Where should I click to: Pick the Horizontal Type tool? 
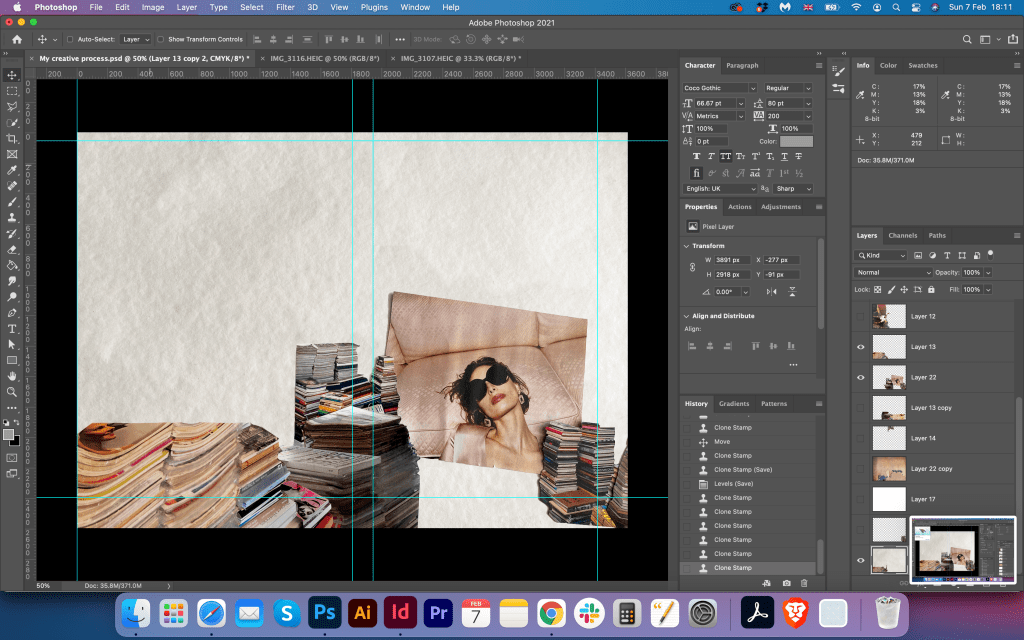pyautogui.click(x=12, y=328)
